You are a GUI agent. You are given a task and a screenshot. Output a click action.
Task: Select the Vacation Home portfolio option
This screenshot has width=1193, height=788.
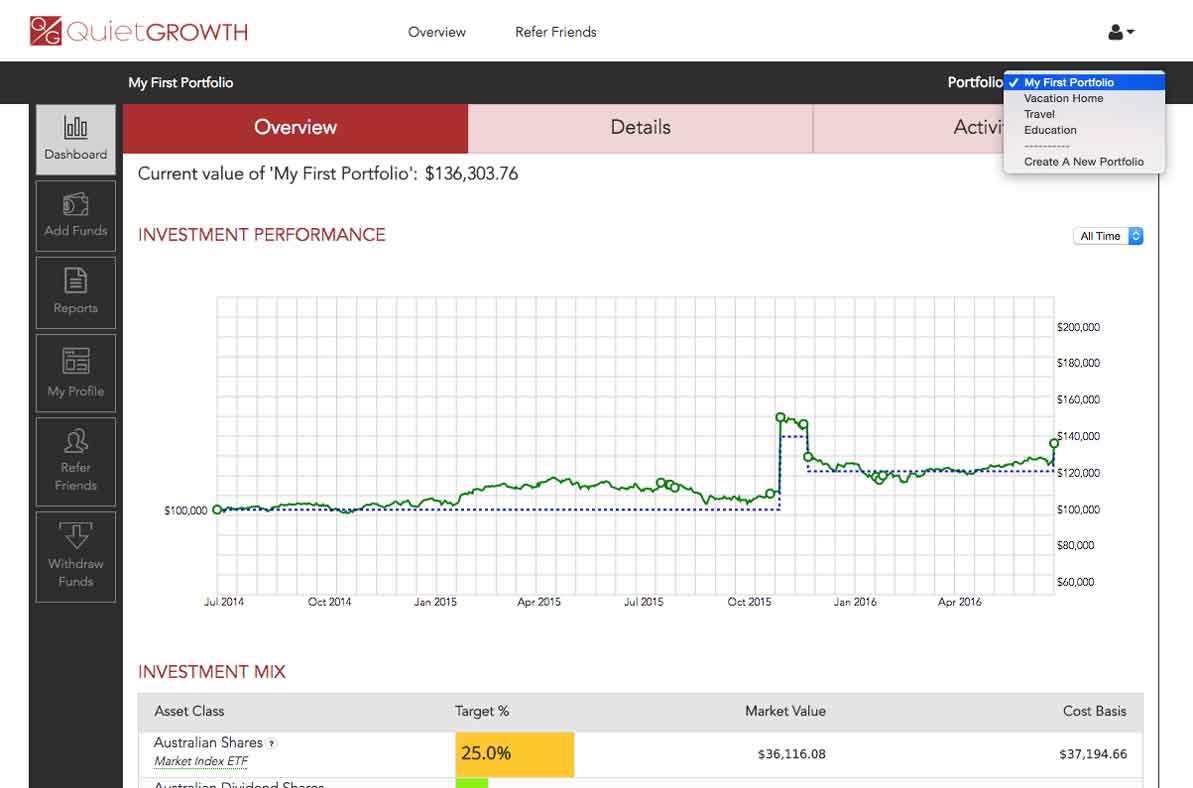[x=1062, y=98]
